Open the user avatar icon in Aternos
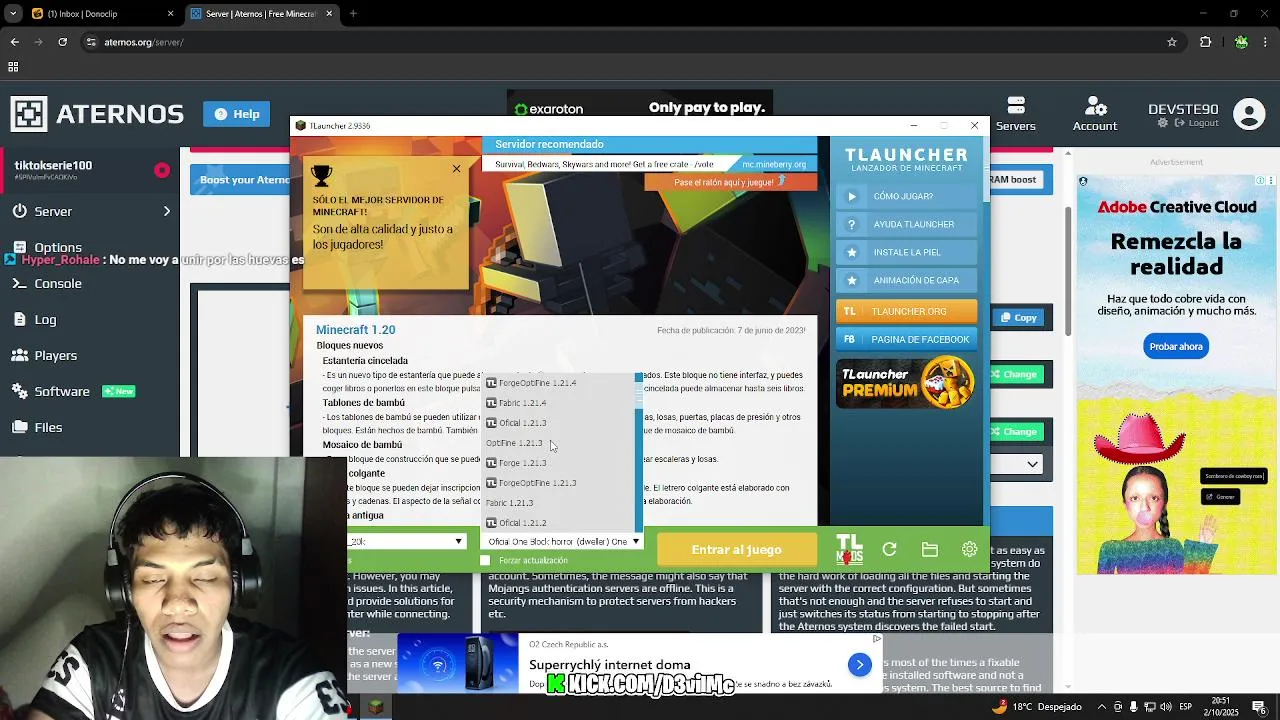This screenshot has width=1280, height=720. click(x=1249, y=114)
